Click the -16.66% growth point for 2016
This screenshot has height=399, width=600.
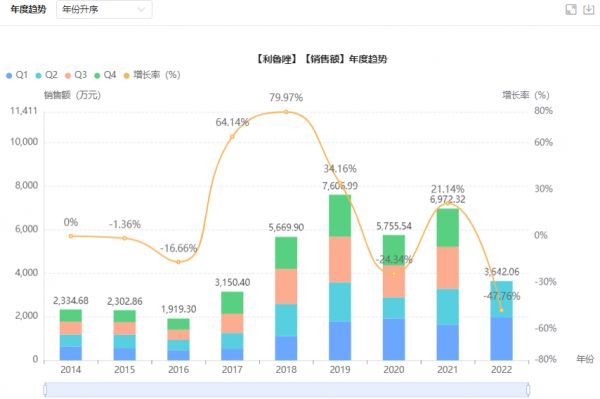178,262
